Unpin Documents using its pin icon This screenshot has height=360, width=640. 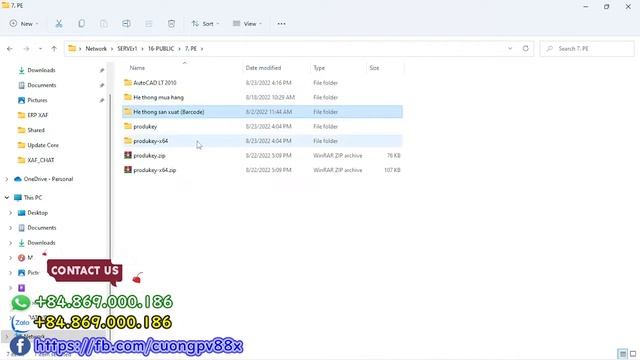tap(102, 85)
